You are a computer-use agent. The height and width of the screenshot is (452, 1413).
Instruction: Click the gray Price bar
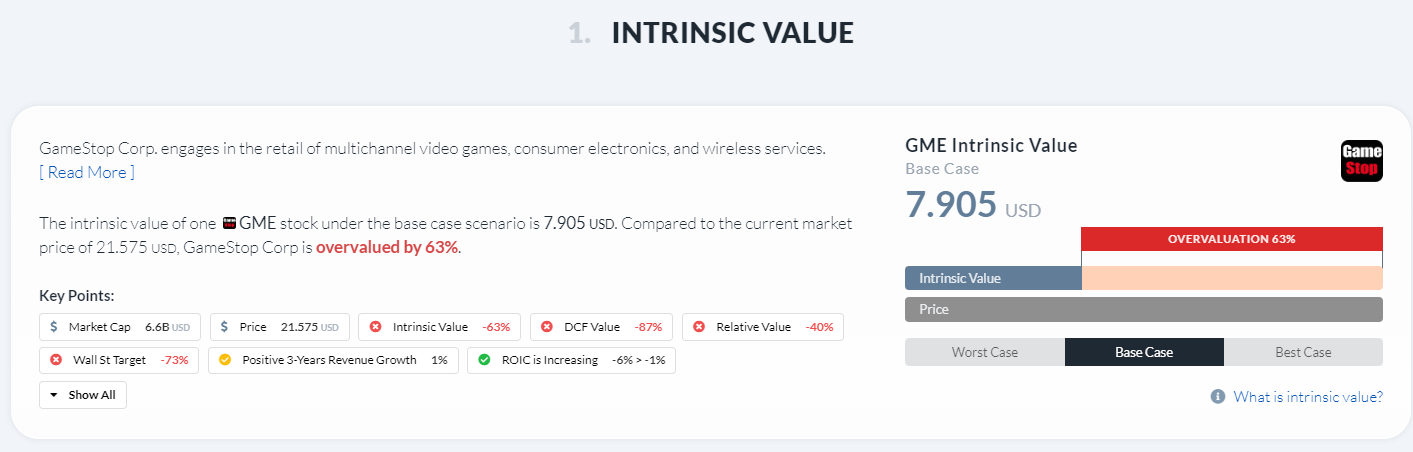tap(1144, 309)
